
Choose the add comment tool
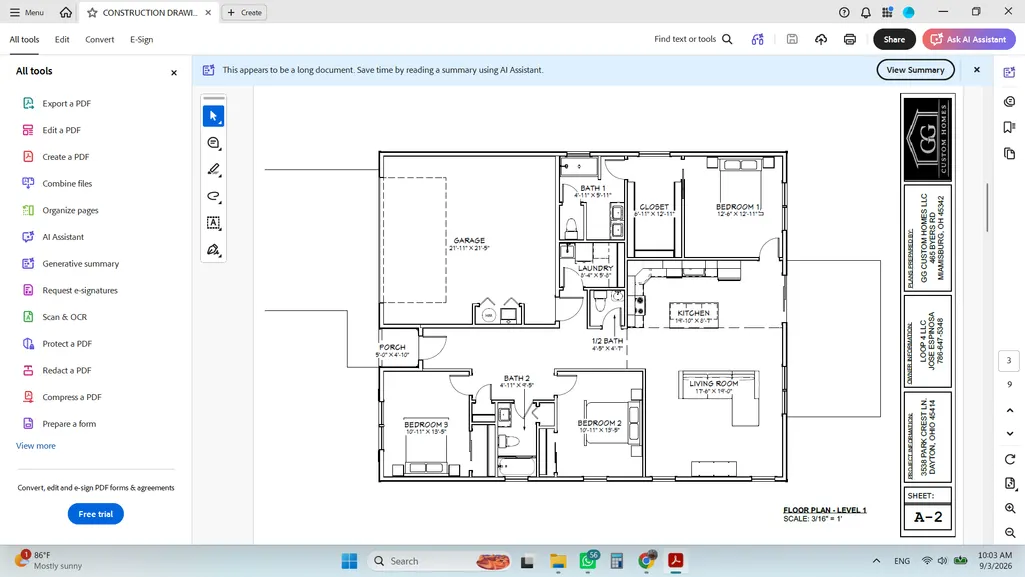(x=213, y=143)
